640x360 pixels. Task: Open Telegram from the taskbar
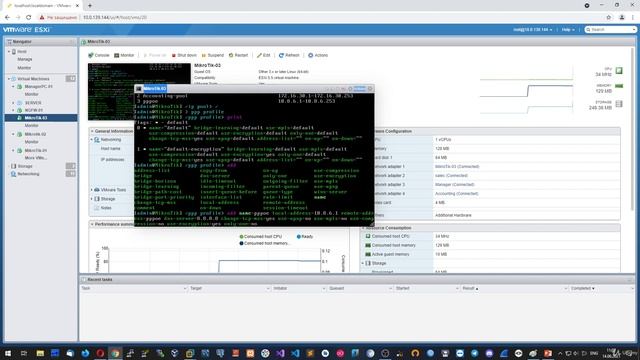[474, 353]
